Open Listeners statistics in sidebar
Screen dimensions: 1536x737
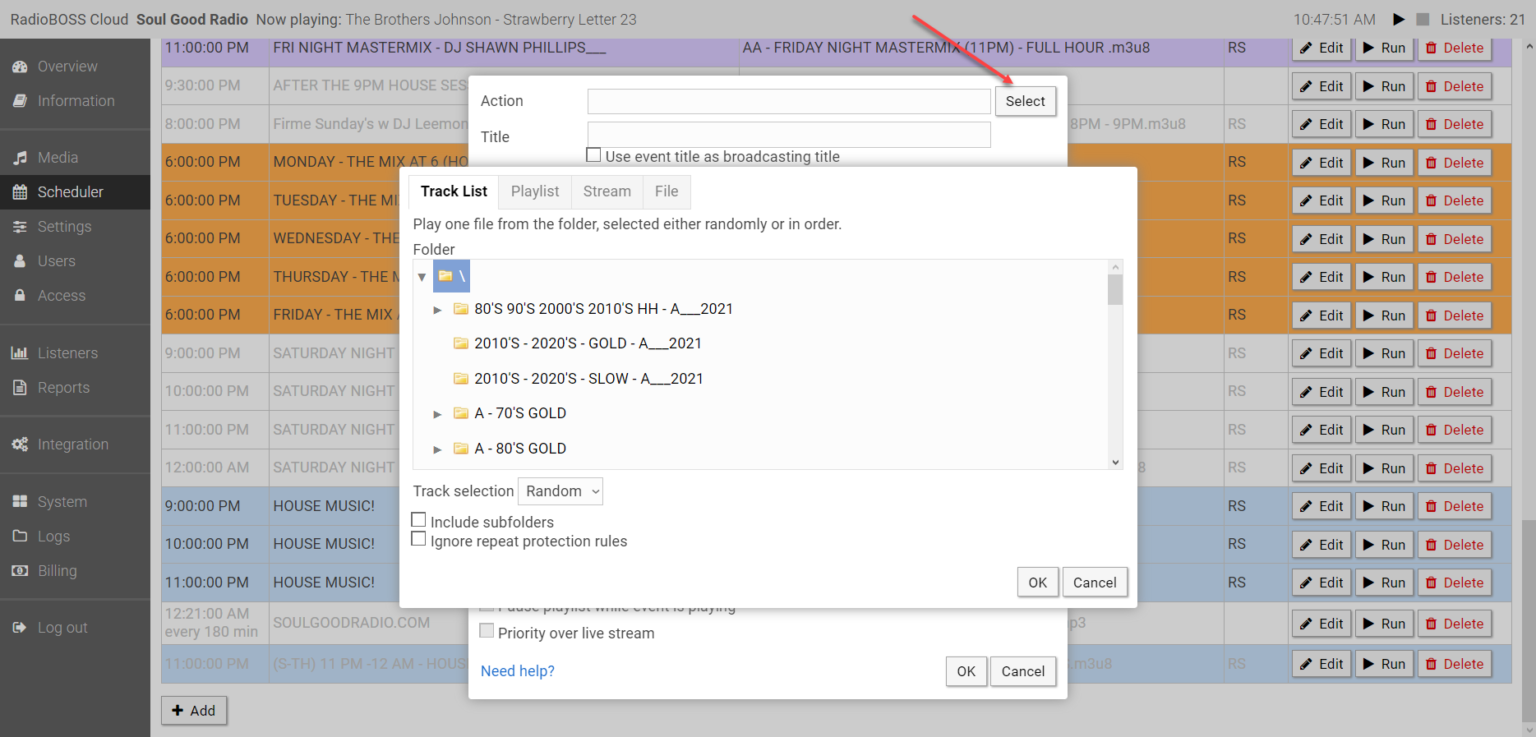(x=67, y=353)
